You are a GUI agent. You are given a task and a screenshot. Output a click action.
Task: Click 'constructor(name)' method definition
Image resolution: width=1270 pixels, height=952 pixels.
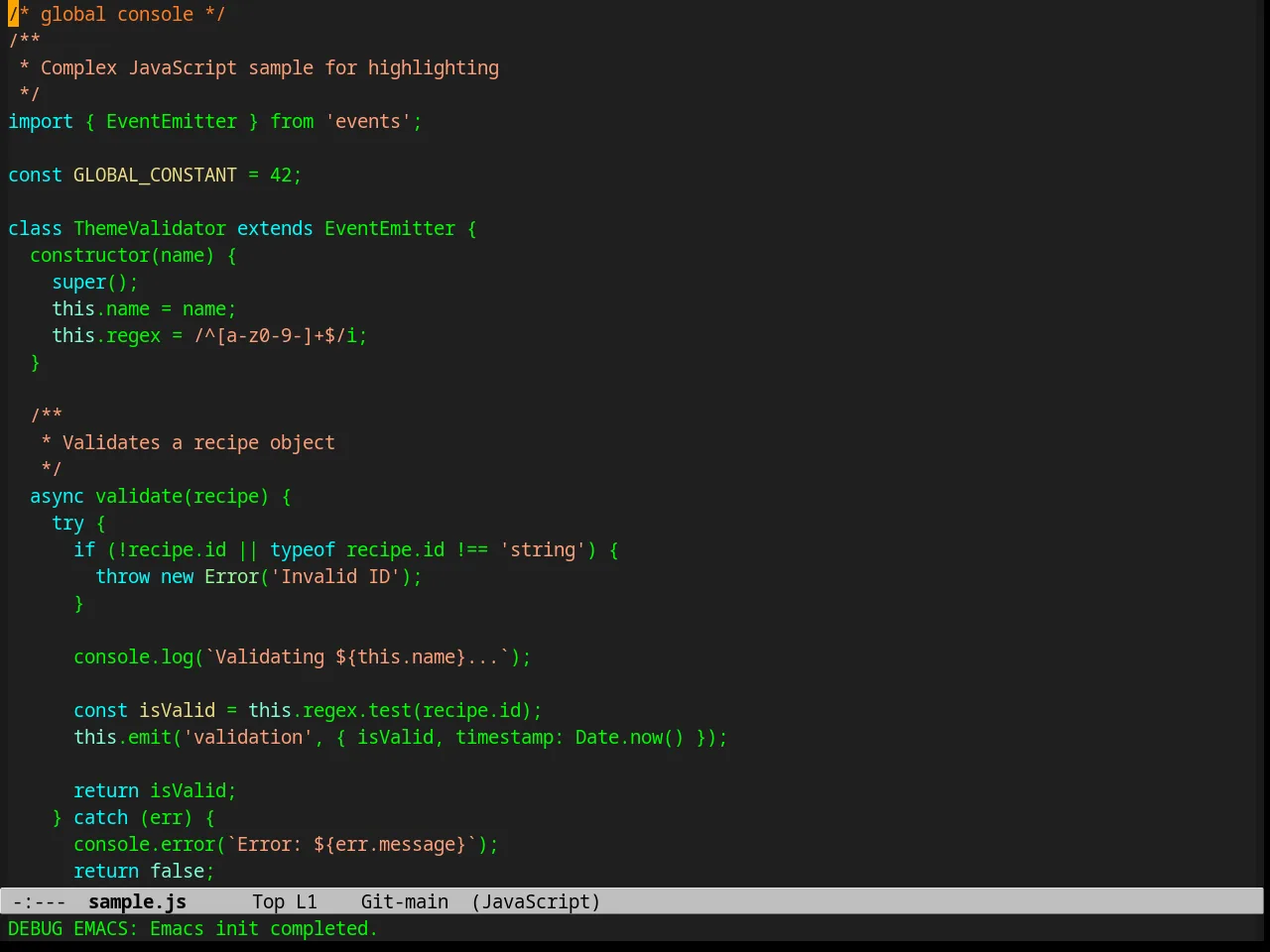click(x=122, y=255)
